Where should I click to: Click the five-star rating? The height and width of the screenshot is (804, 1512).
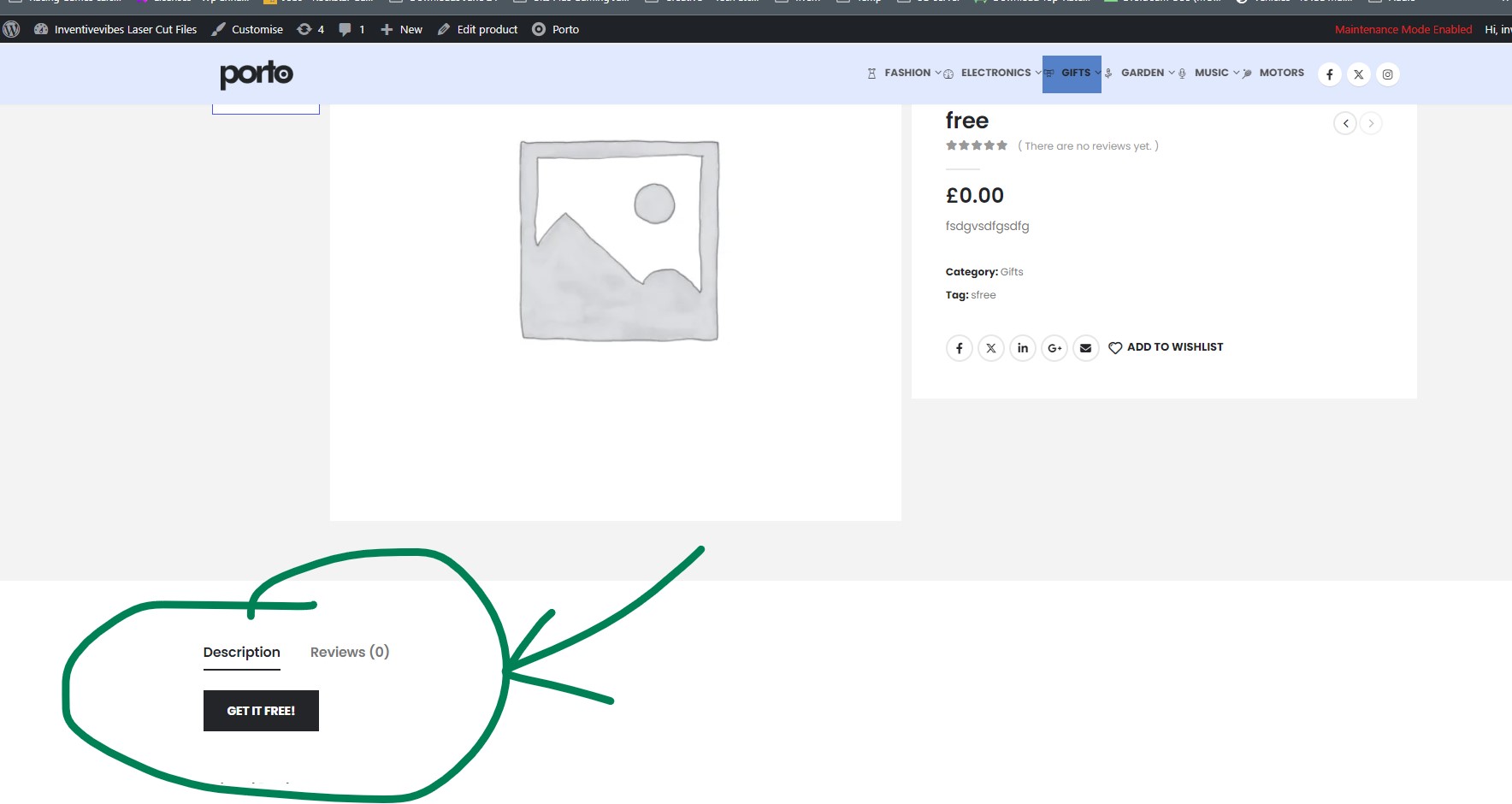[x=977, y=145]
